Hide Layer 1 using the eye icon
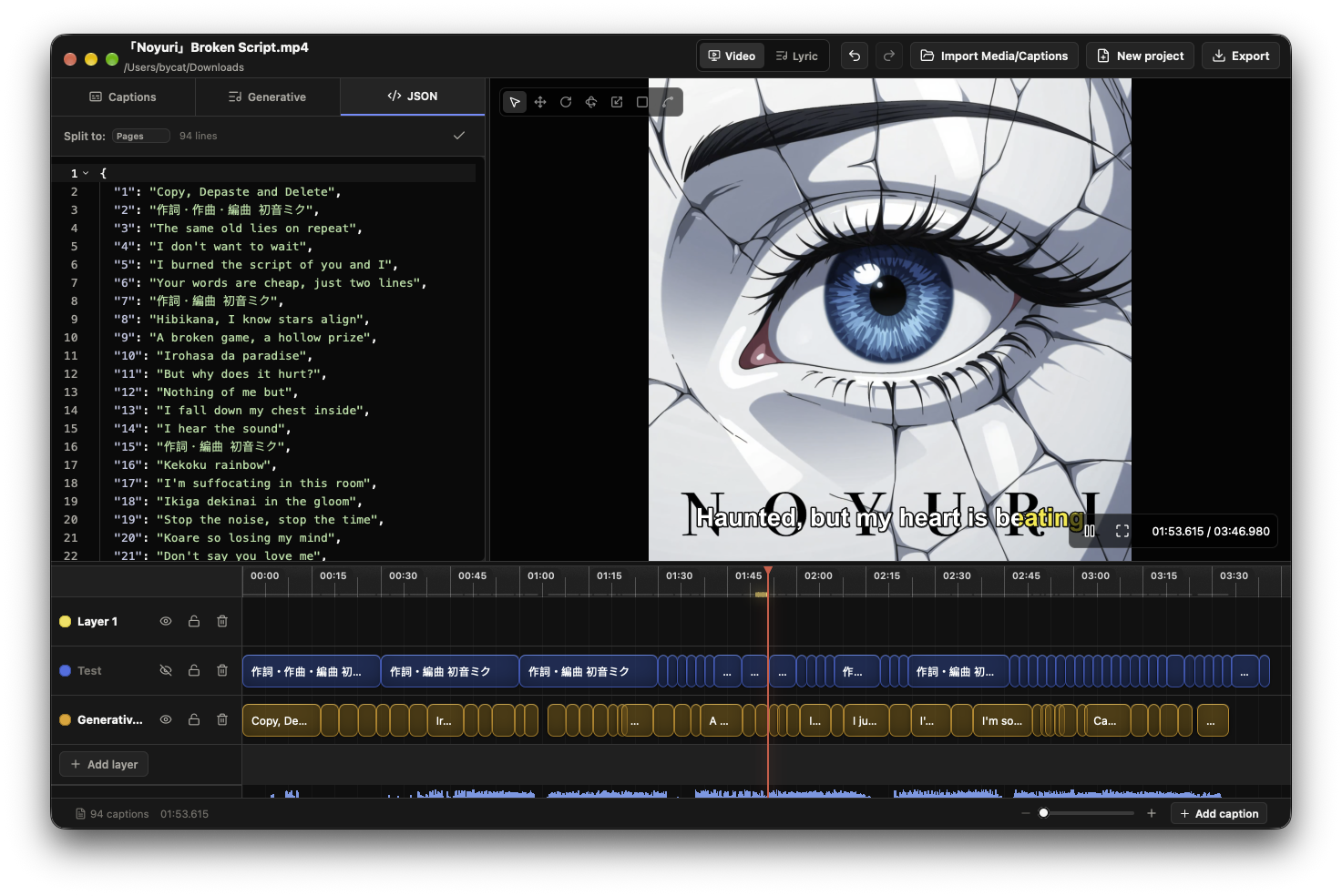Viewport: 1342px width, 896px height. [166, 621]
